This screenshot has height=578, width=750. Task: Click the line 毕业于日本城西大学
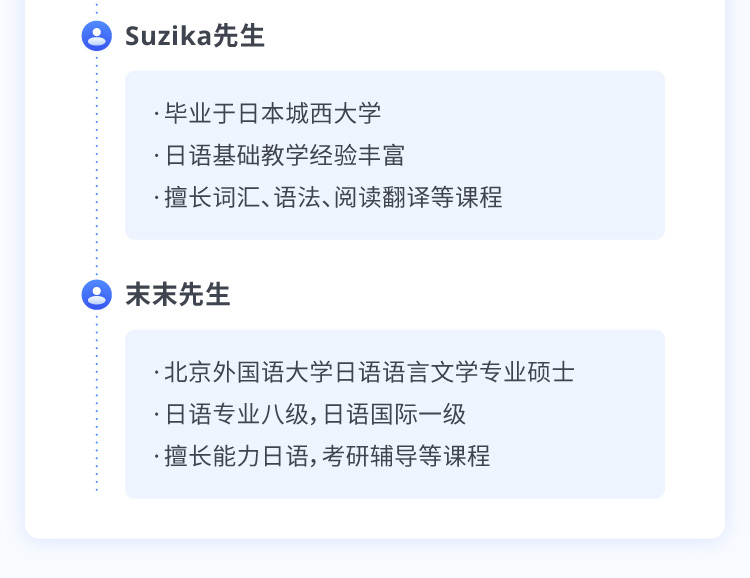(x=272, y=113)
